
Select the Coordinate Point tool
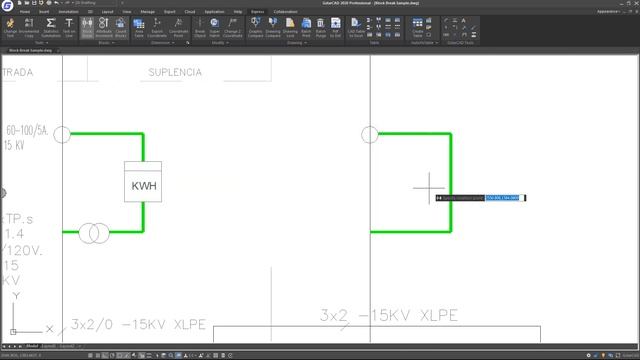pyautogui.click(x=178, y=28)
